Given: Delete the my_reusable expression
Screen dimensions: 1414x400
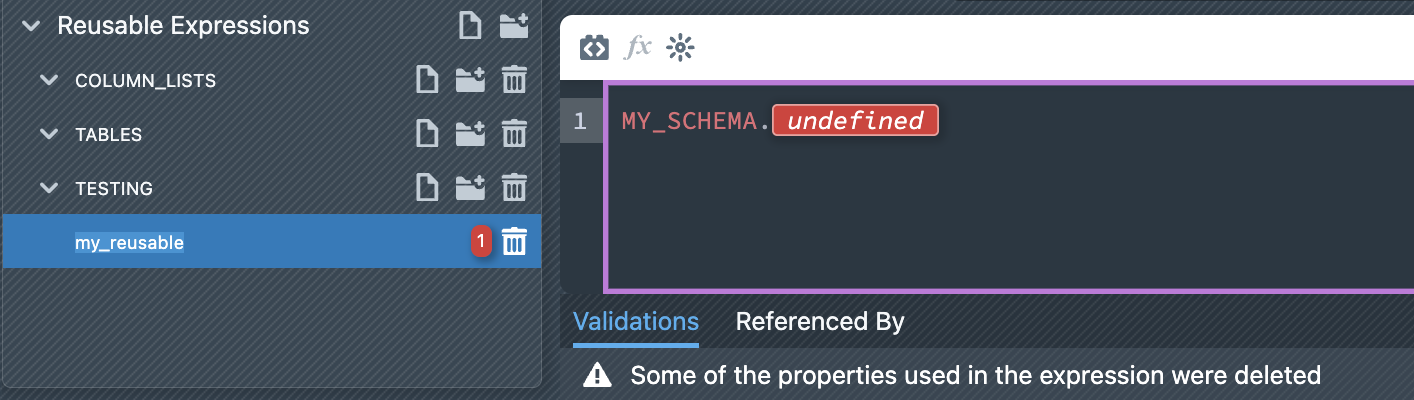Looking at the screenshot, I should [x=514, y=242].
